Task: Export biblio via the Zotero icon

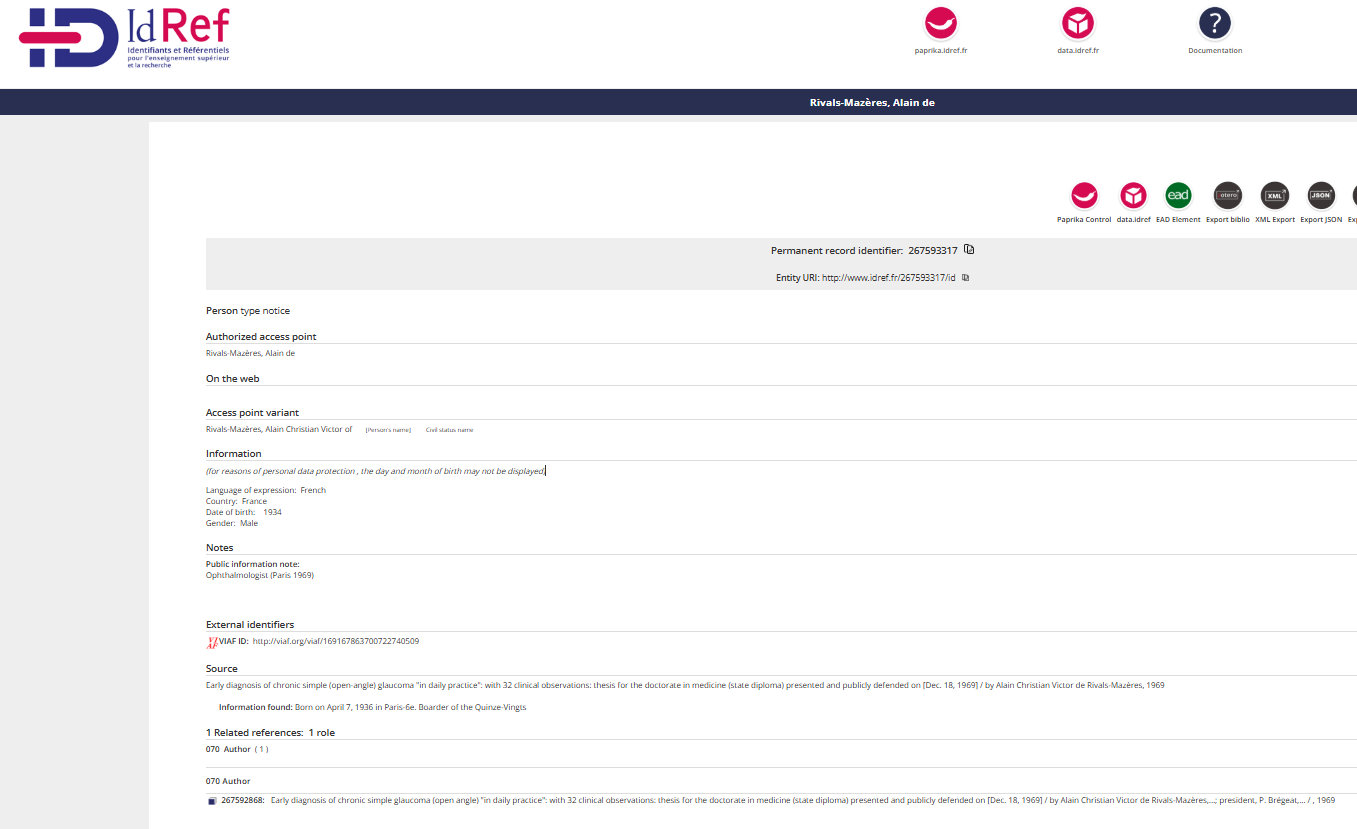Action: pos(1227,196)
